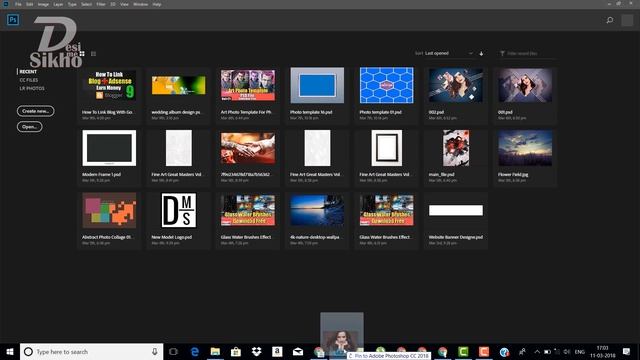Open the 002.psd thumbnail
This screenshot has height=360, width=640.
456,85
